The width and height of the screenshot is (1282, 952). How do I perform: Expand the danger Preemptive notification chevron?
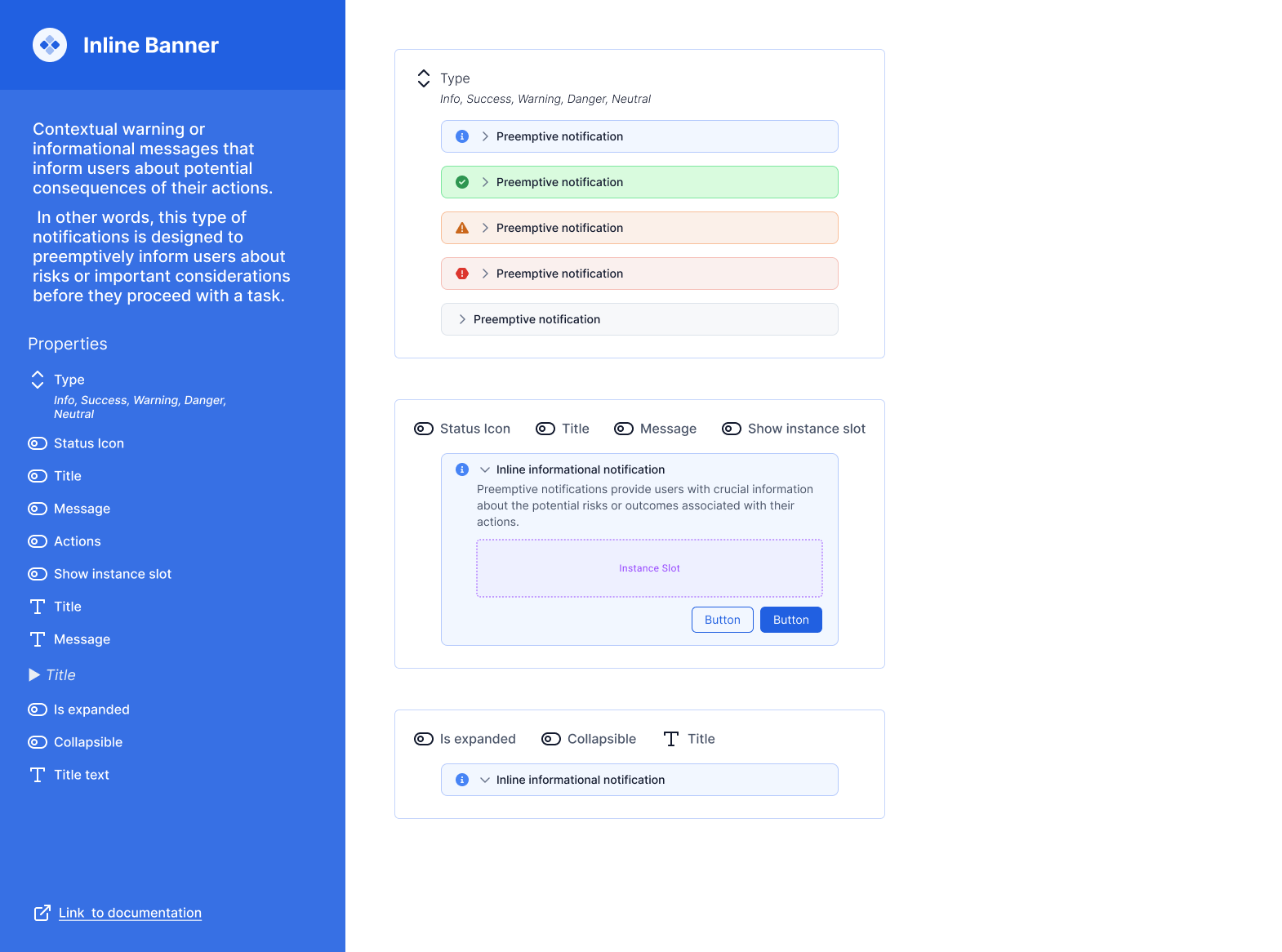coord(485,274)
